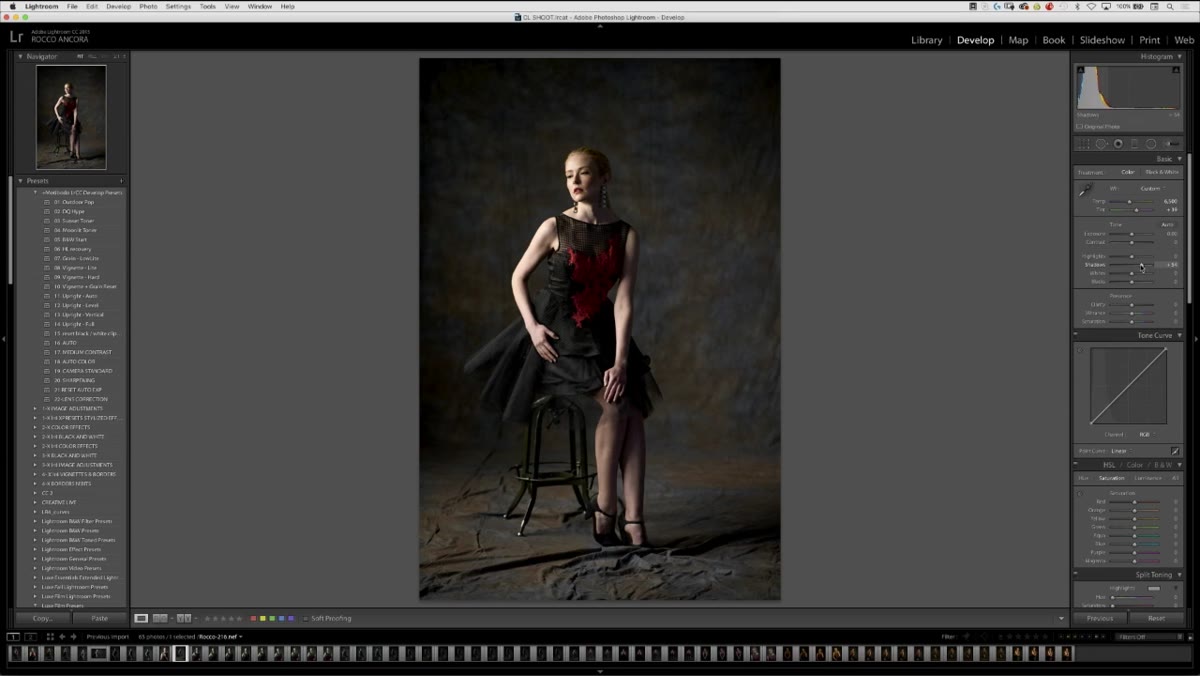Viewport: 1200px width, 676px height.
Task: Open the White Balance Custom dropdown
Action: pyautogui.click(x=1151, y=188)
